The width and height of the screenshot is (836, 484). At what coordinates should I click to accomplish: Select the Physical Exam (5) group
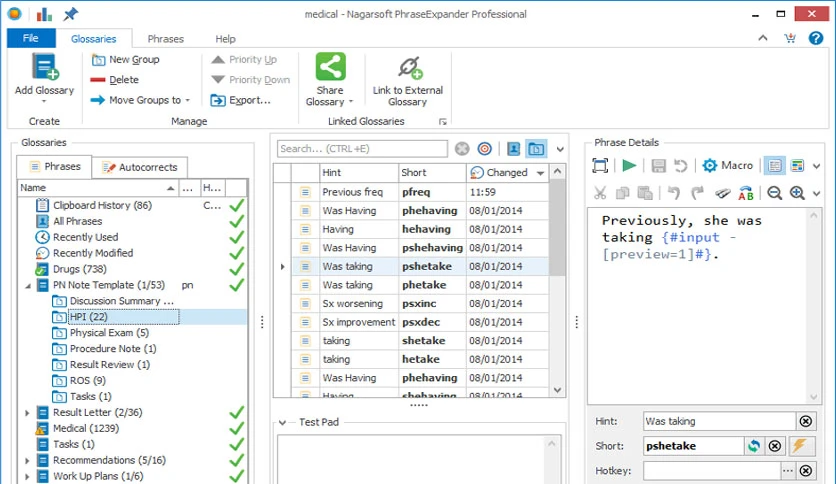(109, 333)
